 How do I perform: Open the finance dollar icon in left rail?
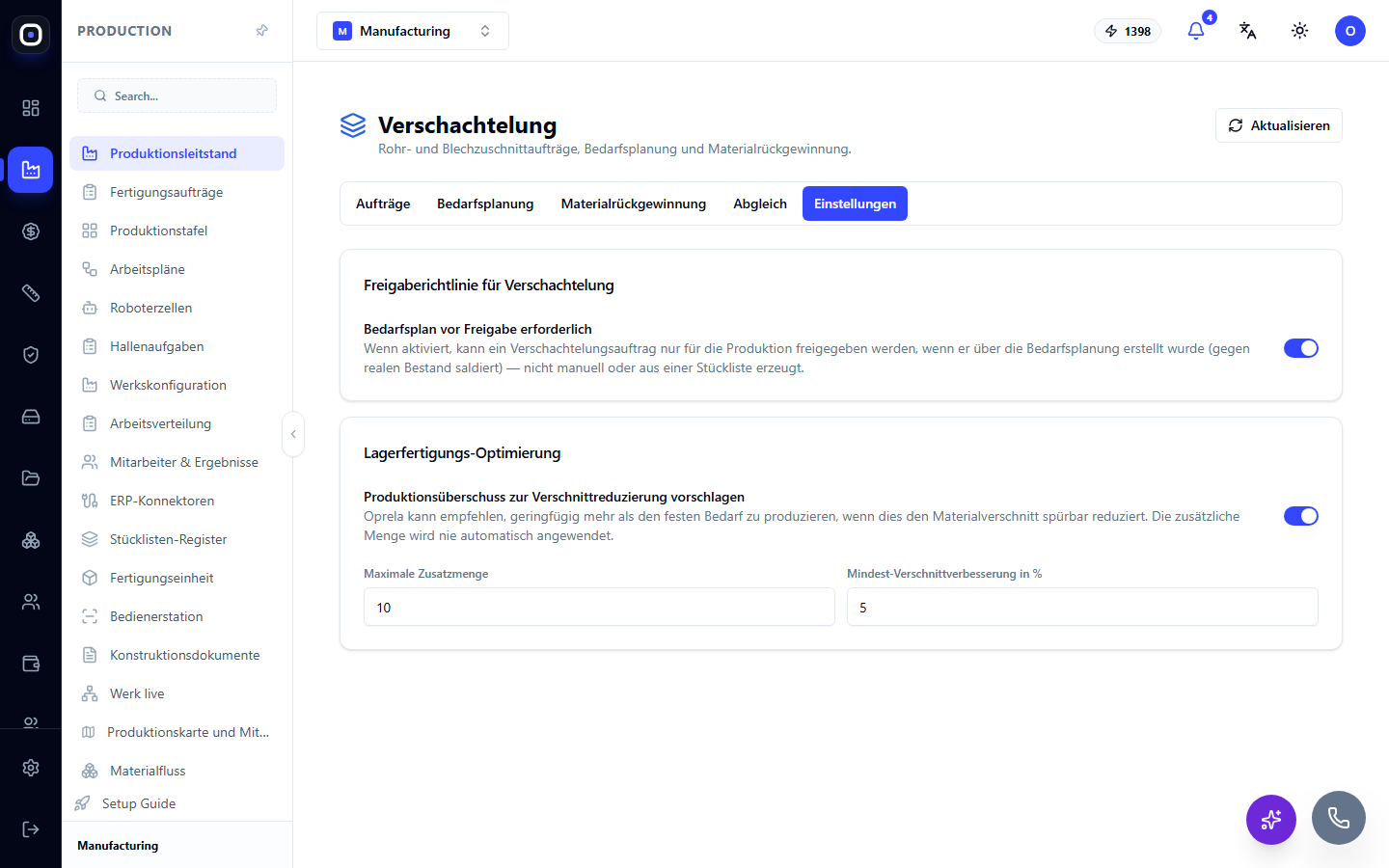(31, 231)
